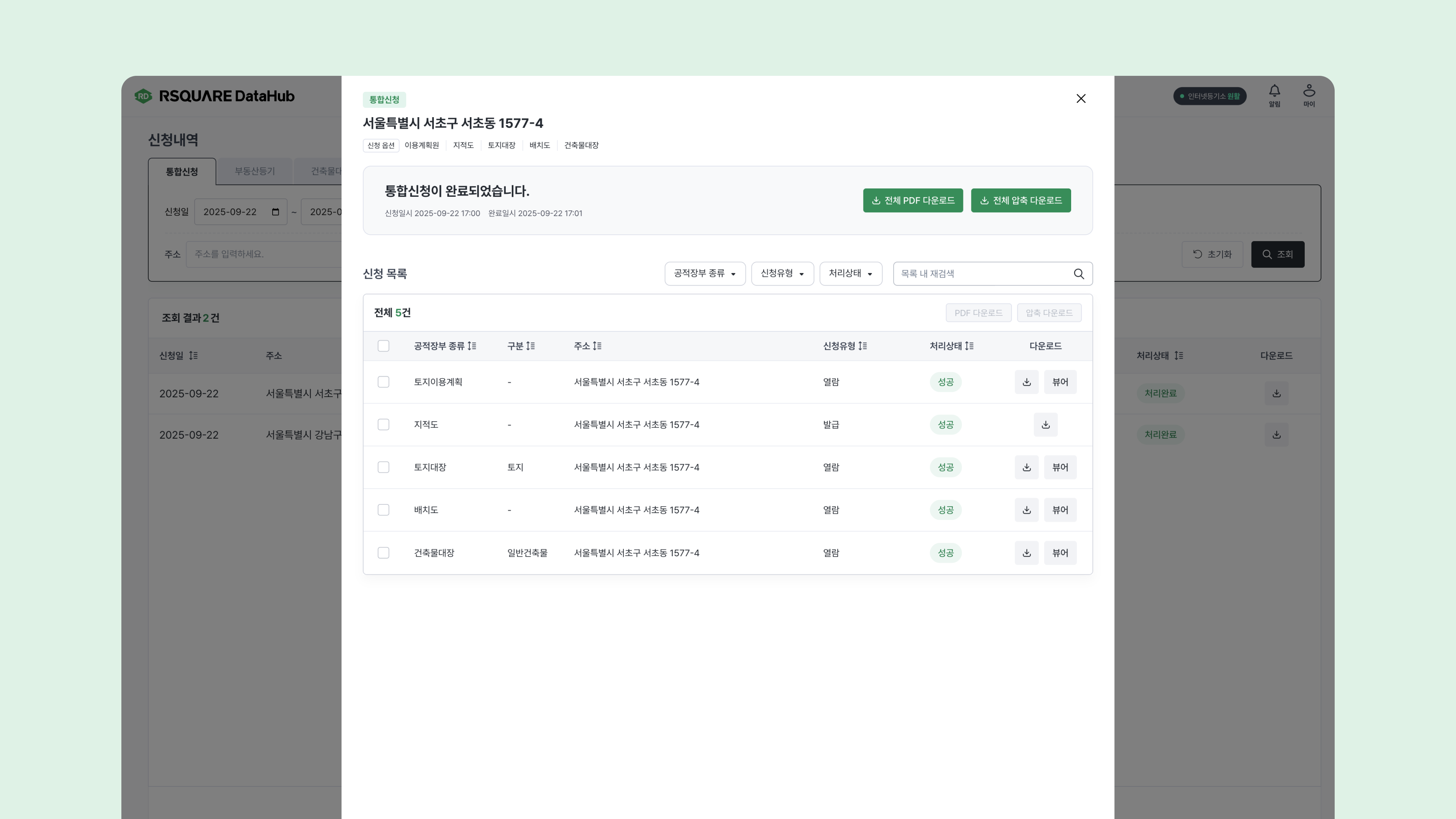The image size is (1456, 819).
Task: Switch to the 부동산등기 tab
Action: 254,171
